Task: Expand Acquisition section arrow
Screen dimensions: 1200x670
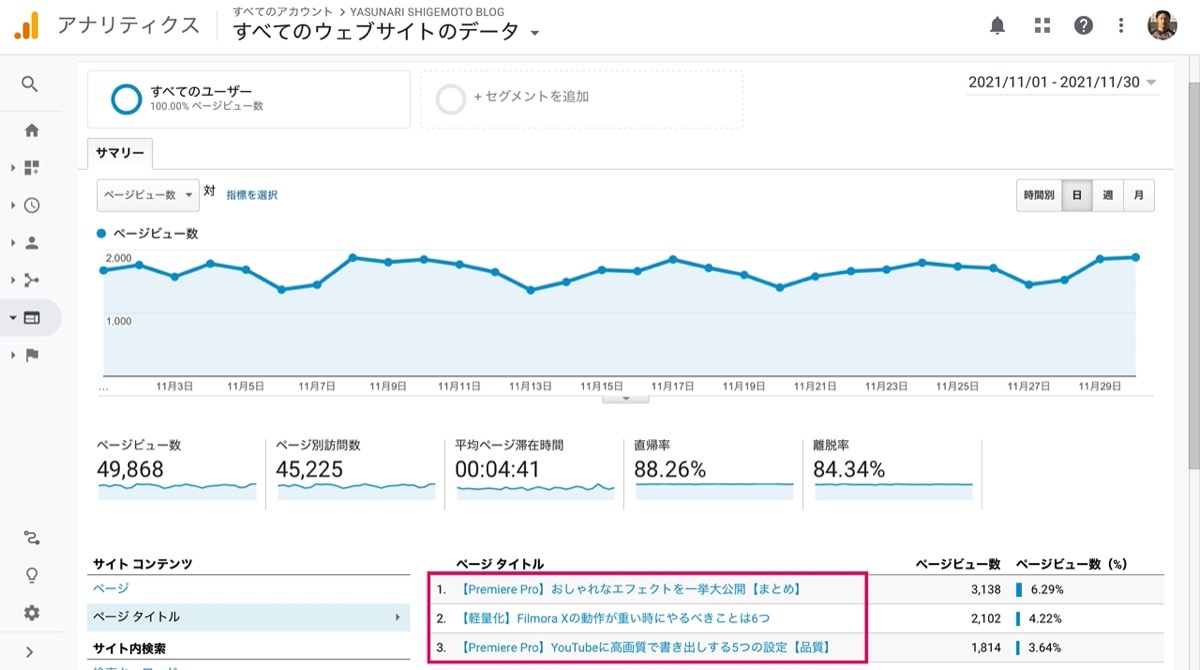Action: (x=13, y=280)
